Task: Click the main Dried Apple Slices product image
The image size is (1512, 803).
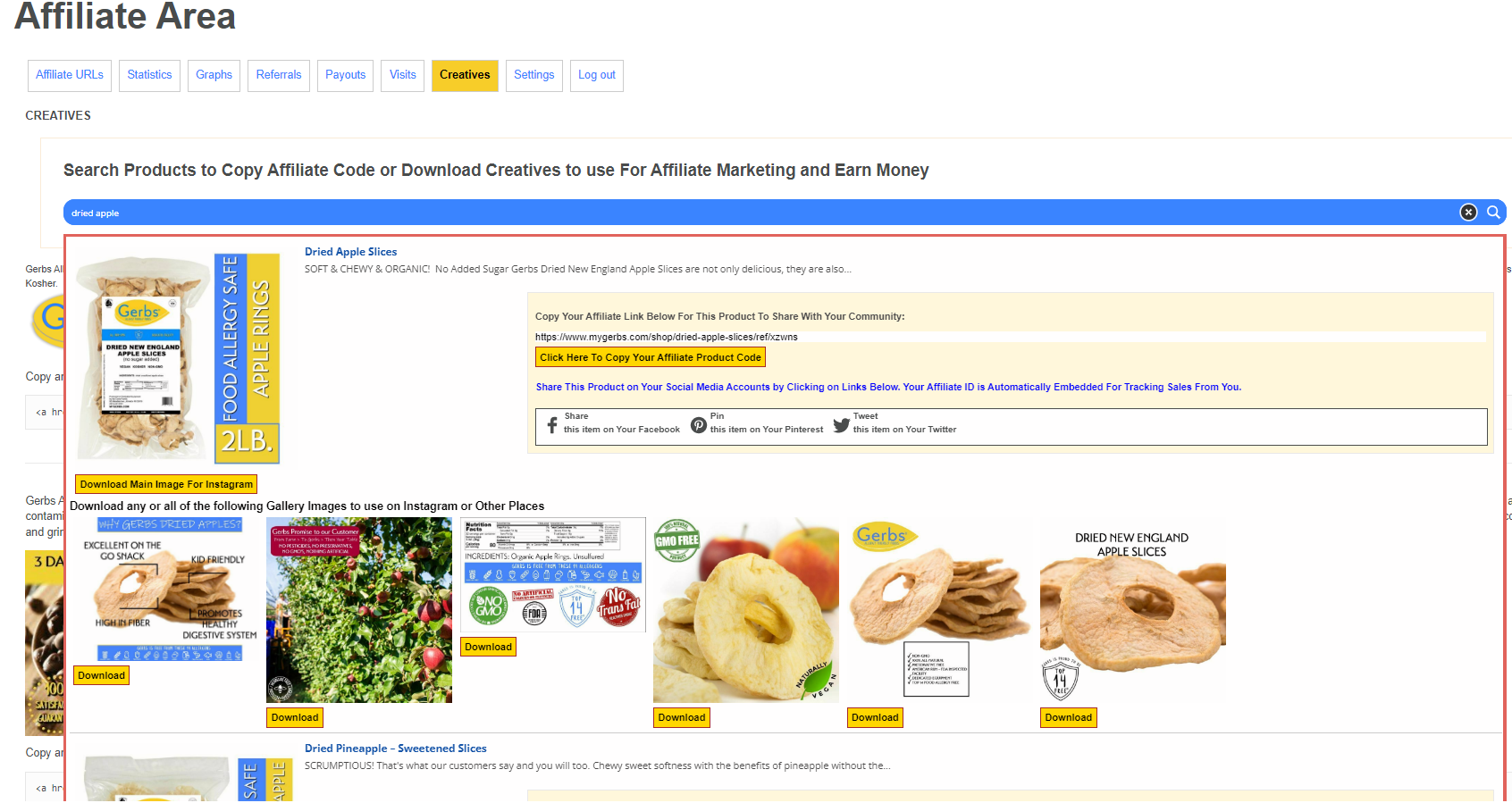Action: pos(178,357)
